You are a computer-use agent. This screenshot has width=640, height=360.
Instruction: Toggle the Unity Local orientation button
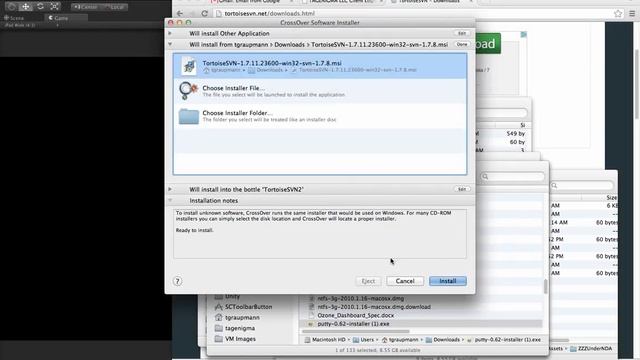114,7
